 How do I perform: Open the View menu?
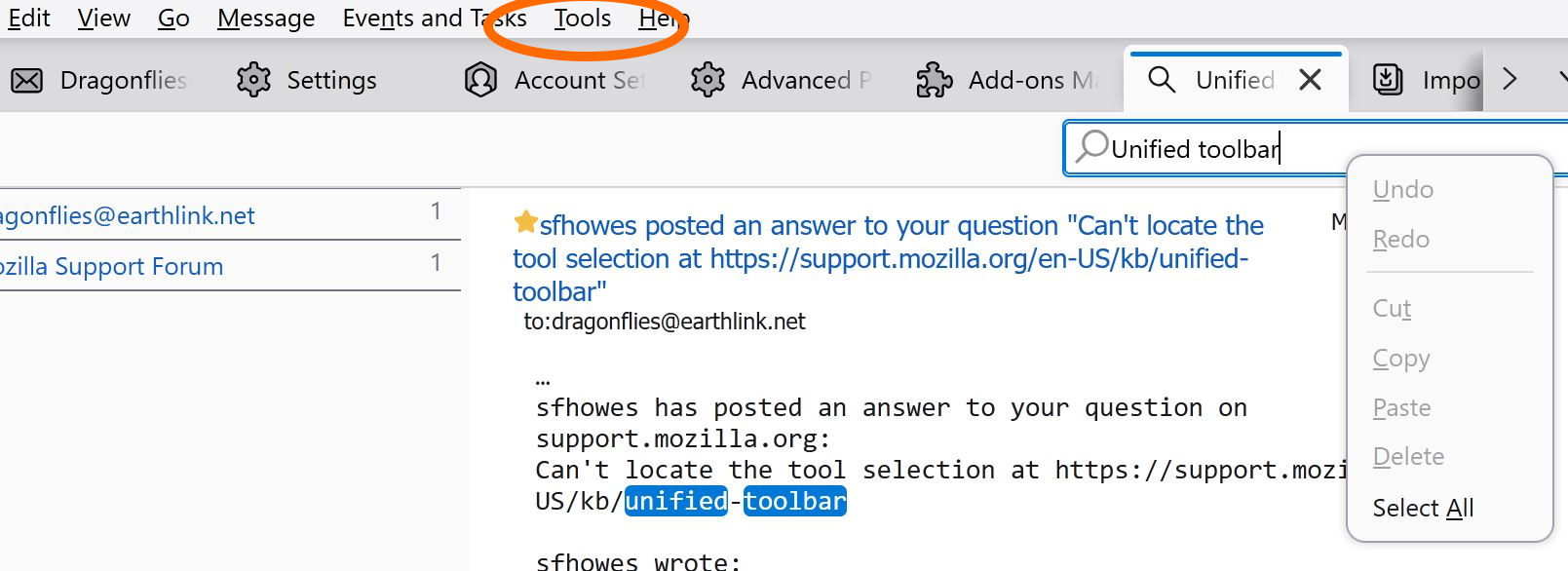(104, 19)
